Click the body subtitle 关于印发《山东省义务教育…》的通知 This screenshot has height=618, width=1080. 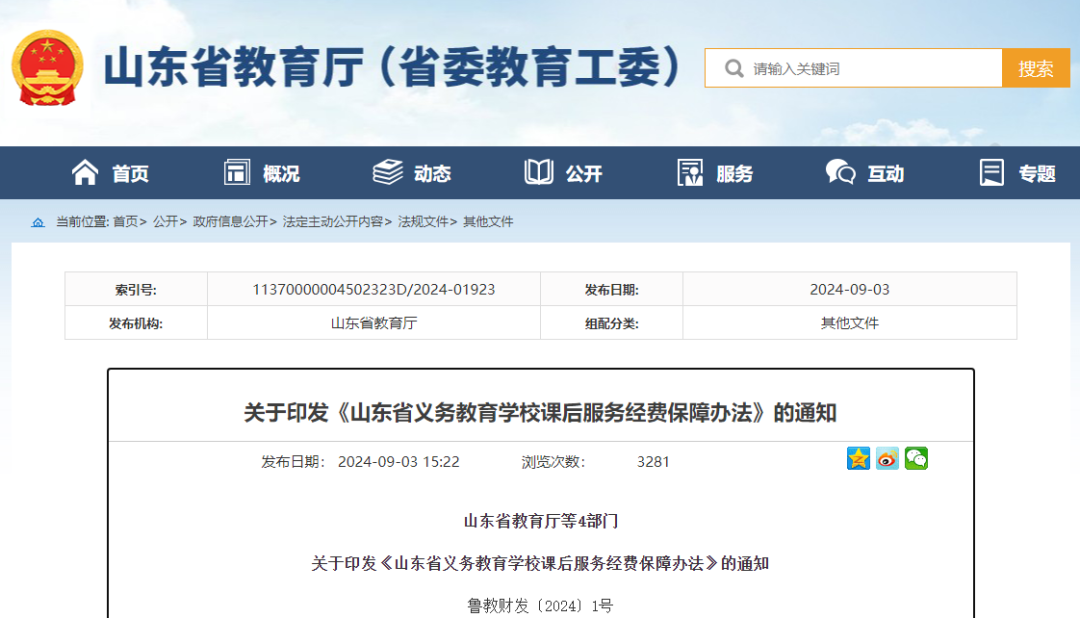coord(540,564)
